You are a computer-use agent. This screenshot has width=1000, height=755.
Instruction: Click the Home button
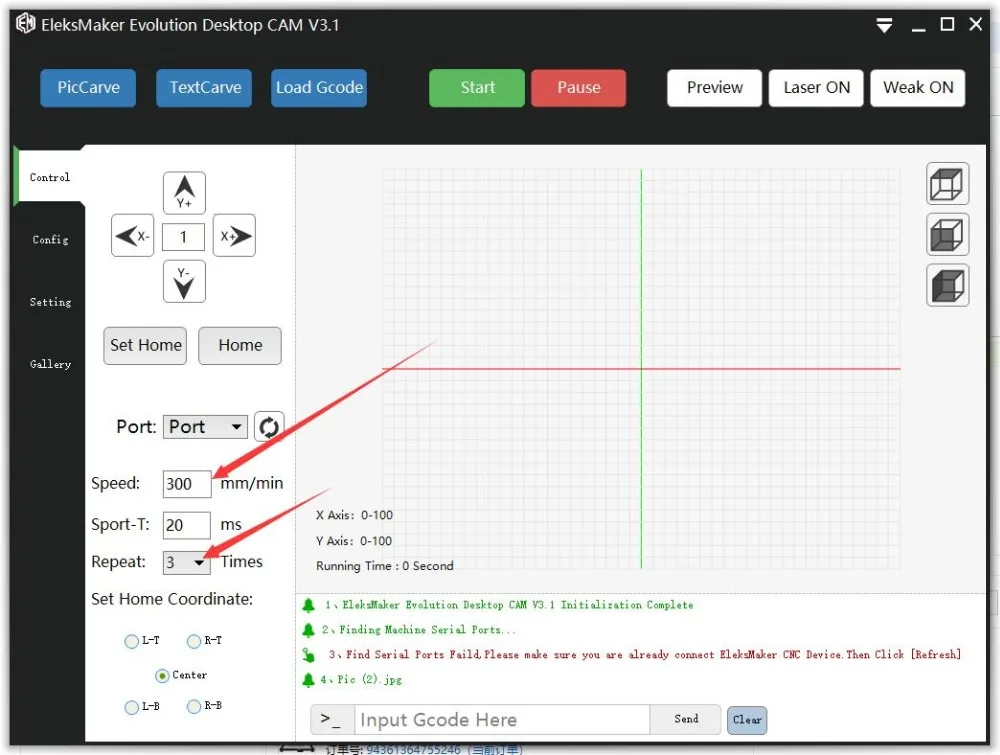(x=240, y=346)
